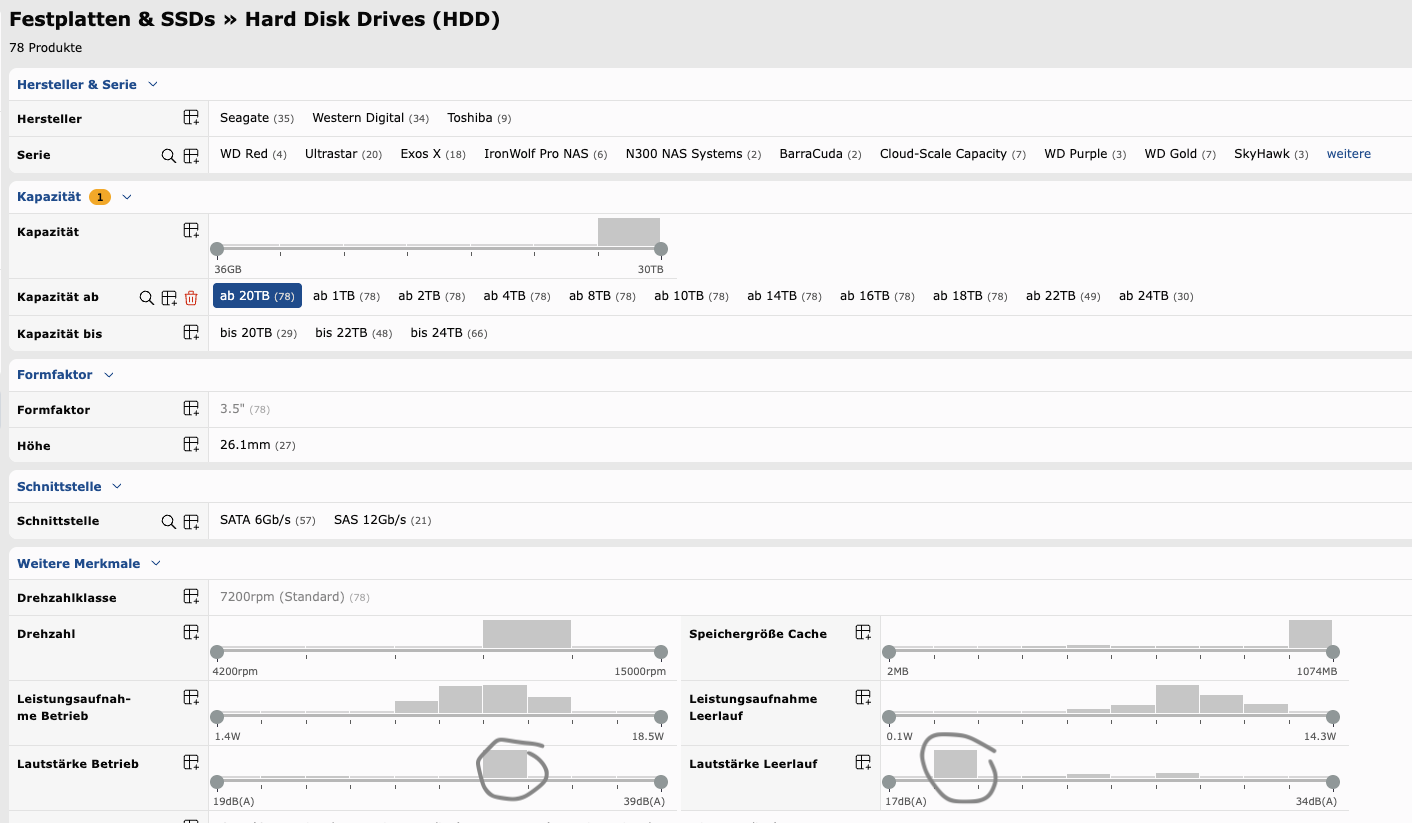Filter by manufacturer Western Digital
Image resolution: width=1412 pixels, height=823 pixels.
coord(370,118)
